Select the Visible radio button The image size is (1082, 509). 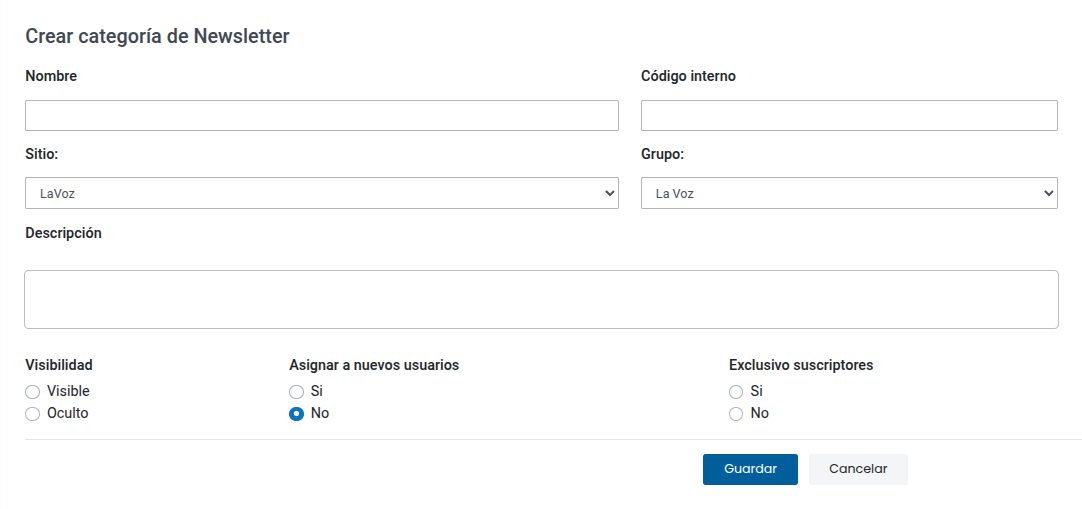(x=33, y=392)
